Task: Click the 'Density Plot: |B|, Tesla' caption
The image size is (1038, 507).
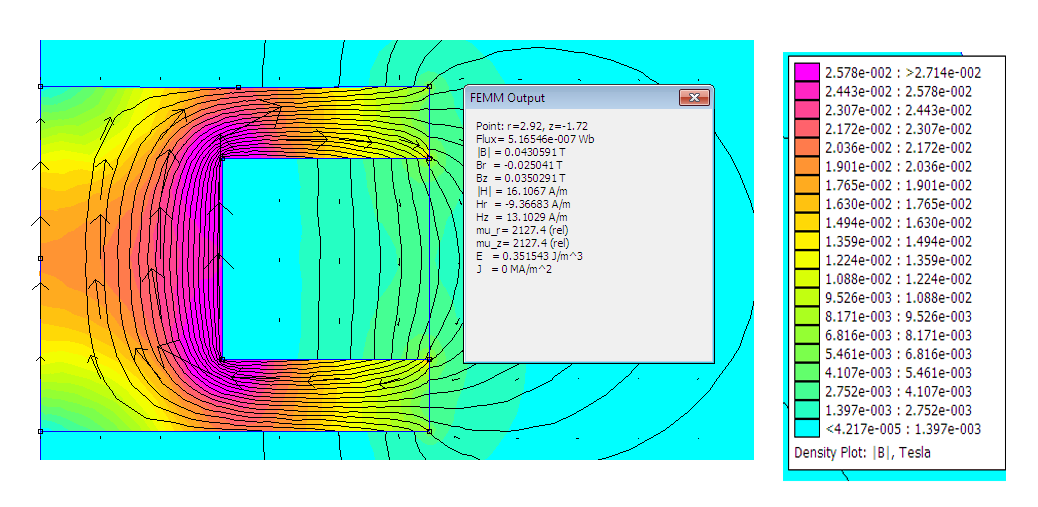Action: 862,453
